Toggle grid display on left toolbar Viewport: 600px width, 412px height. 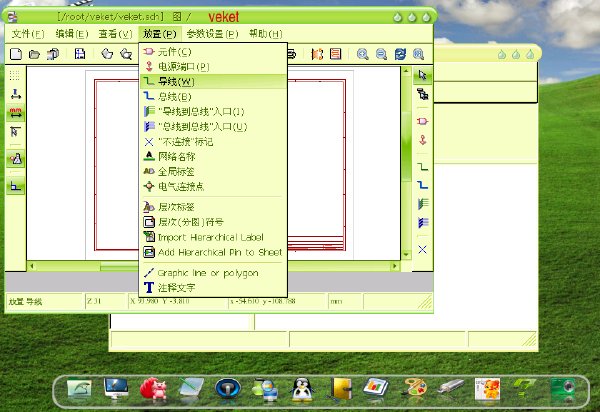[15, 75]
